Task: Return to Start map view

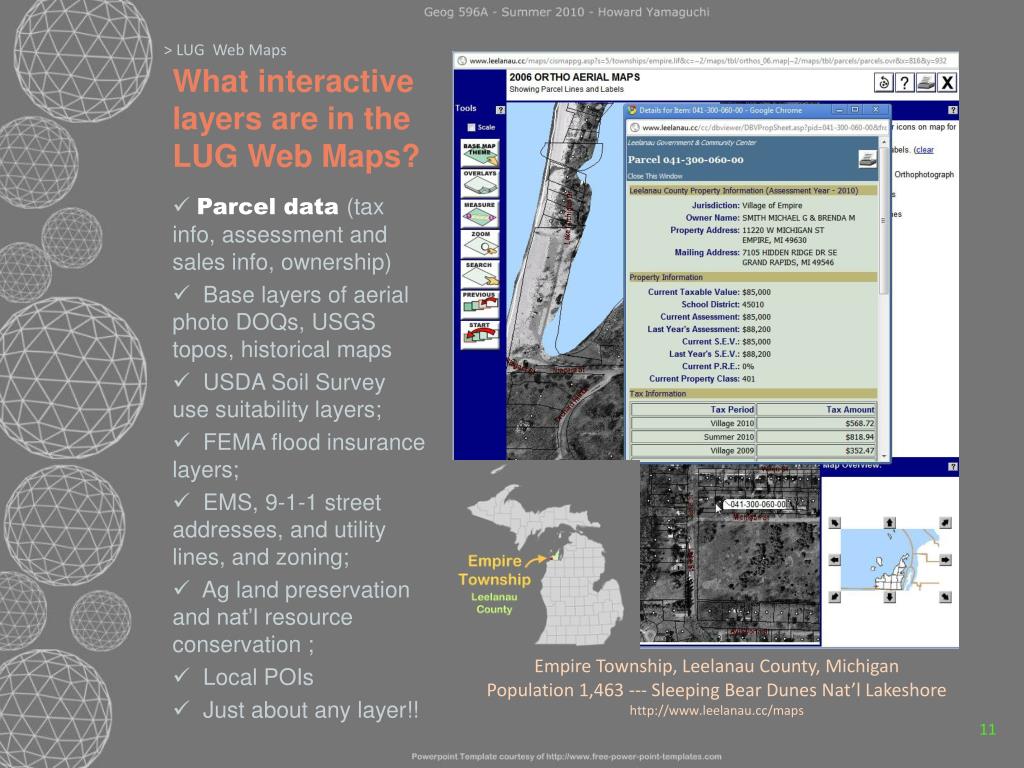Action: (480, 334)
